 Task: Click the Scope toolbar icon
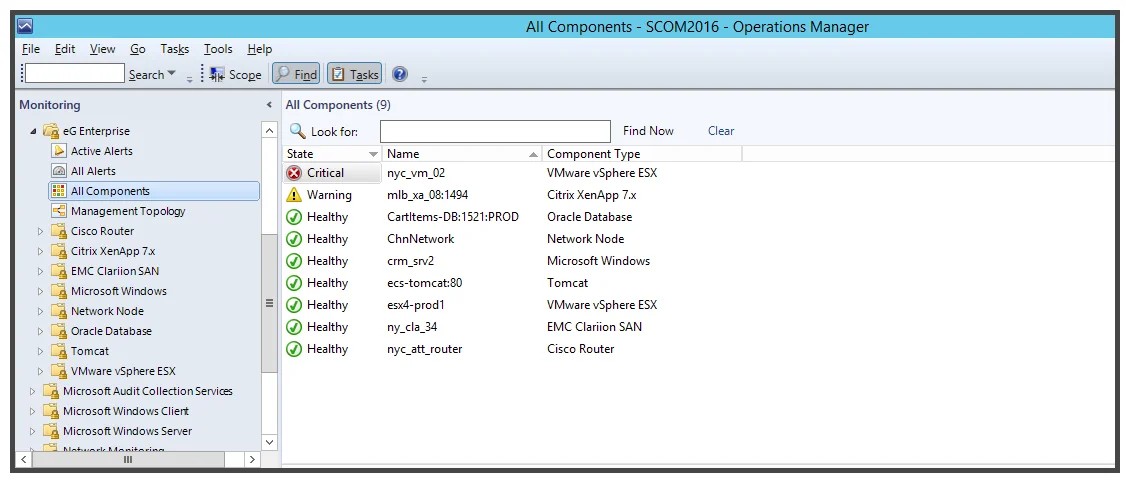click(217, 74)
